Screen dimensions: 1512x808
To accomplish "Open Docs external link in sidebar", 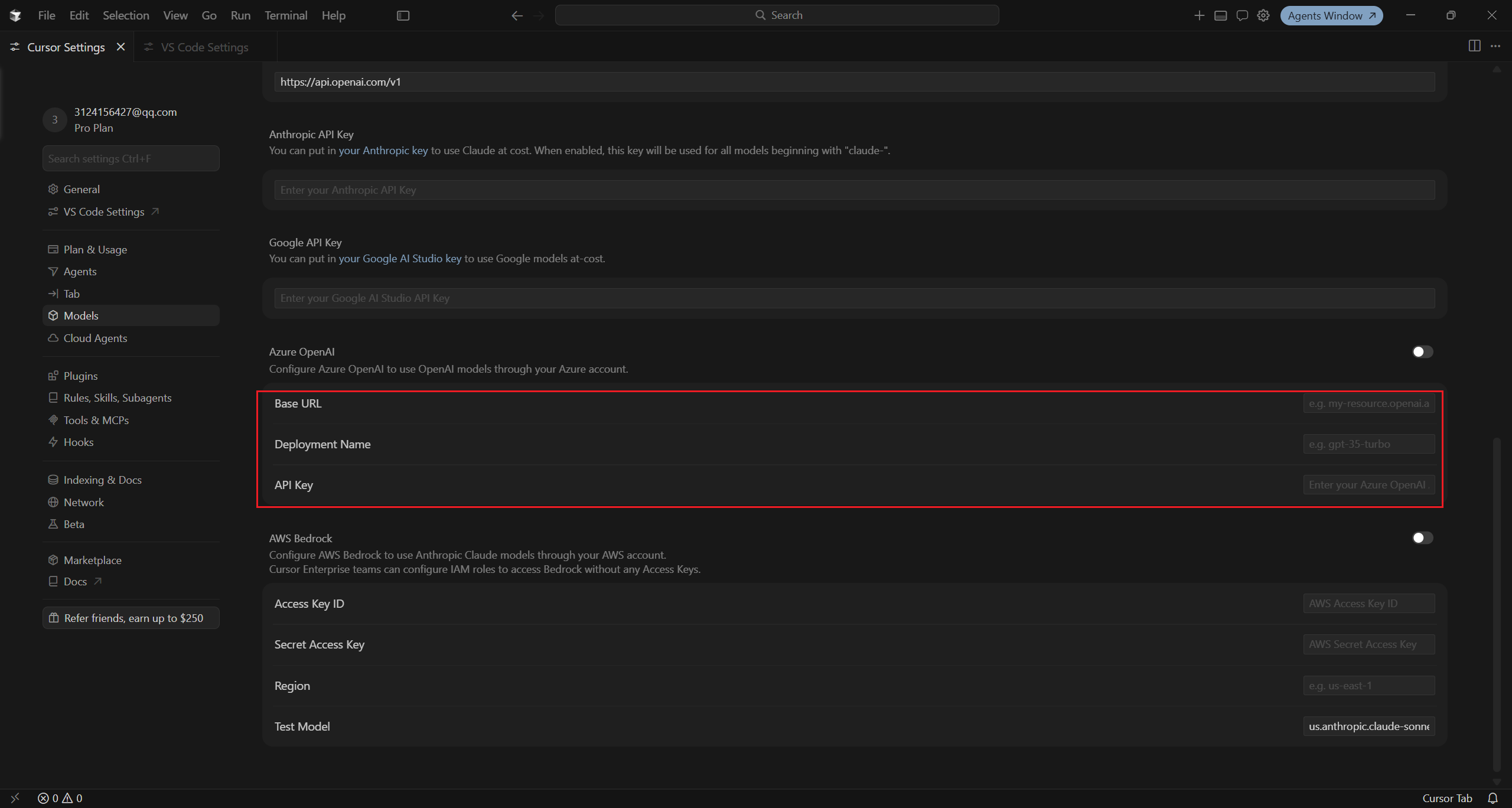I will (x=131, y=581).
